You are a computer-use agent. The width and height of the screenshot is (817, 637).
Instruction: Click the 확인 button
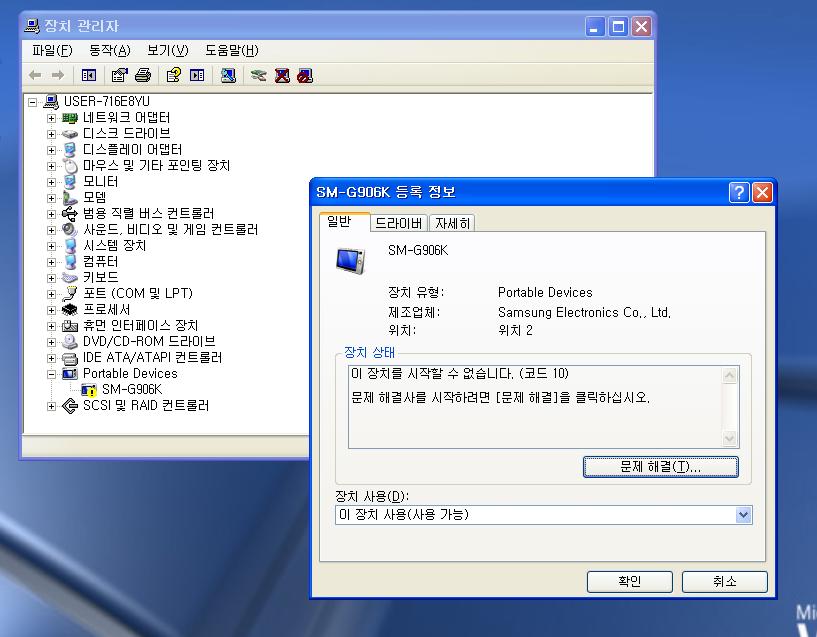[629, 581]
